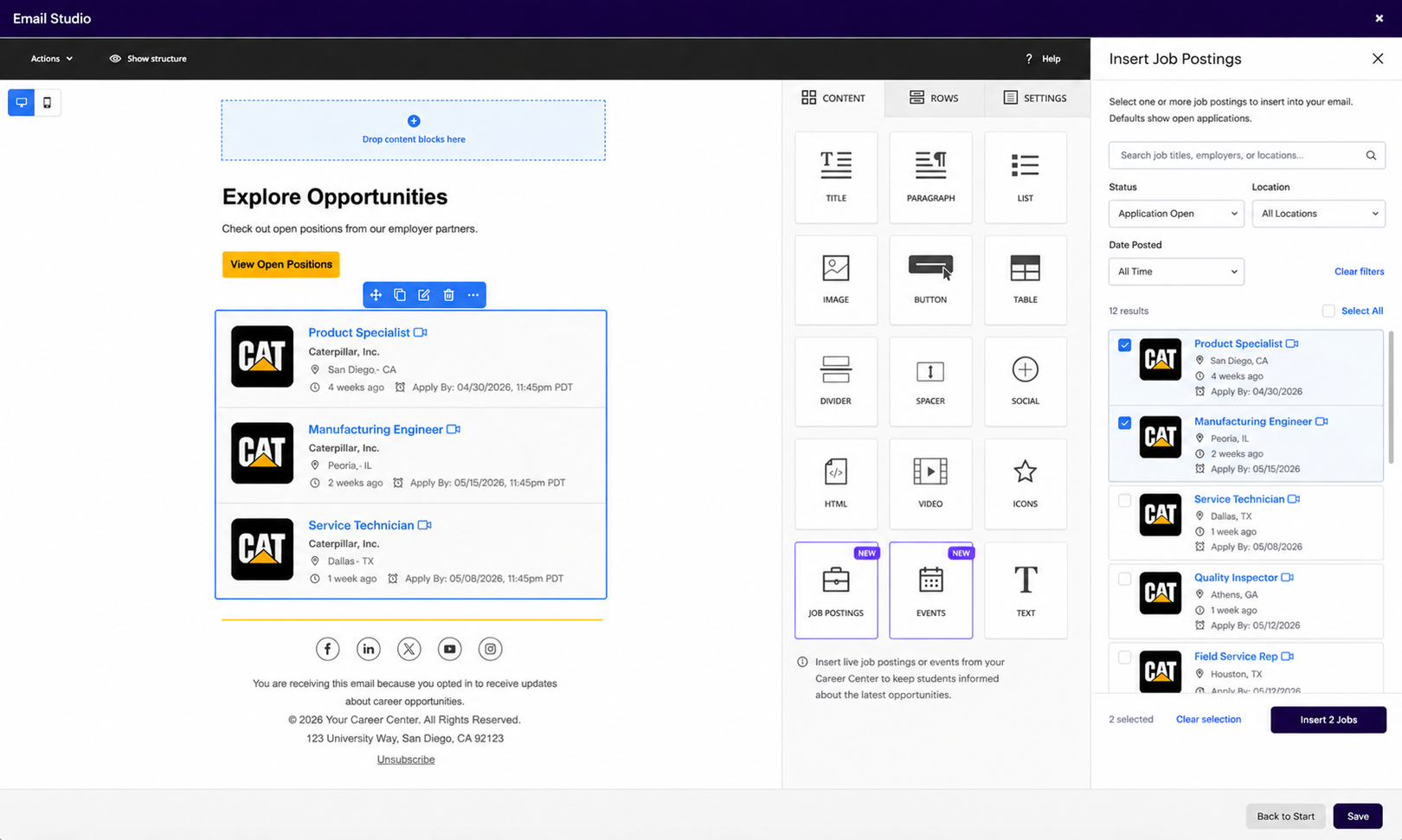Click the Clear selection link
Image resolution: width=1402 pixels, height=840 pixels.
click(1208, 720)
